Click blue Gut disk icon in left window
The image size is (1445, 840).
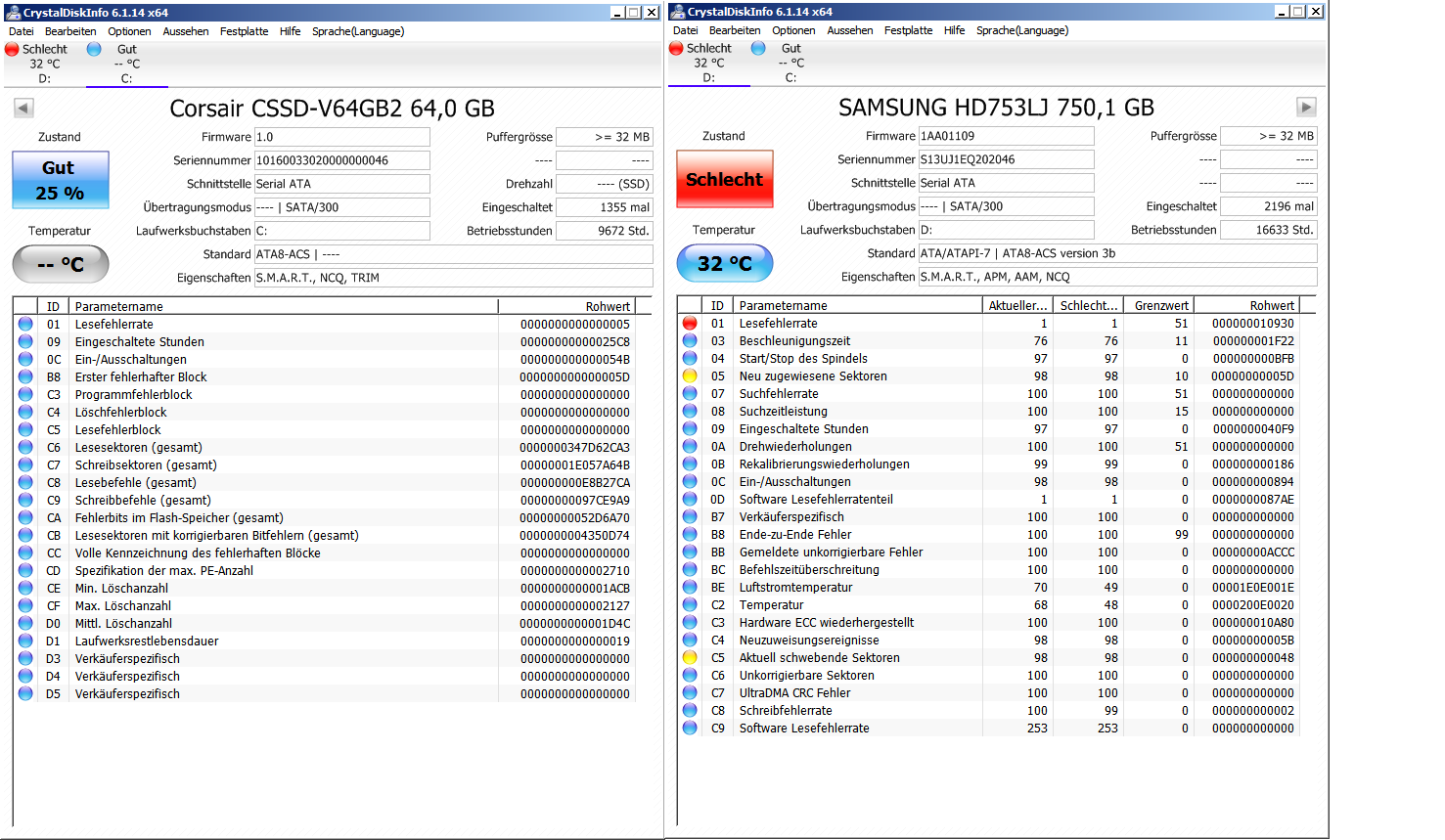click(94, 49)
